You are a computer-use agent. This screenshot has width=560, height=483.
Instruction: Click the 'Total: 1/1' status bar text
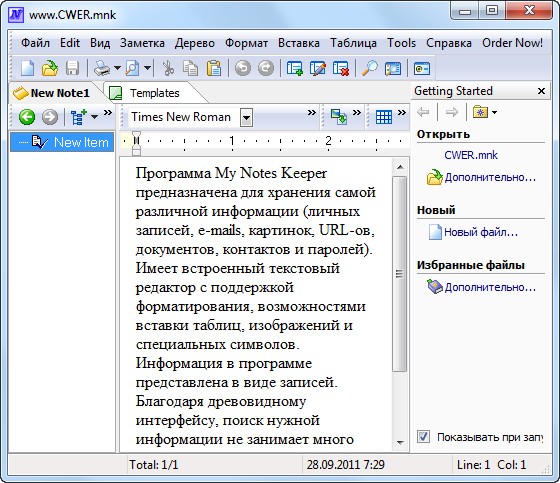[x=154, y=465]
